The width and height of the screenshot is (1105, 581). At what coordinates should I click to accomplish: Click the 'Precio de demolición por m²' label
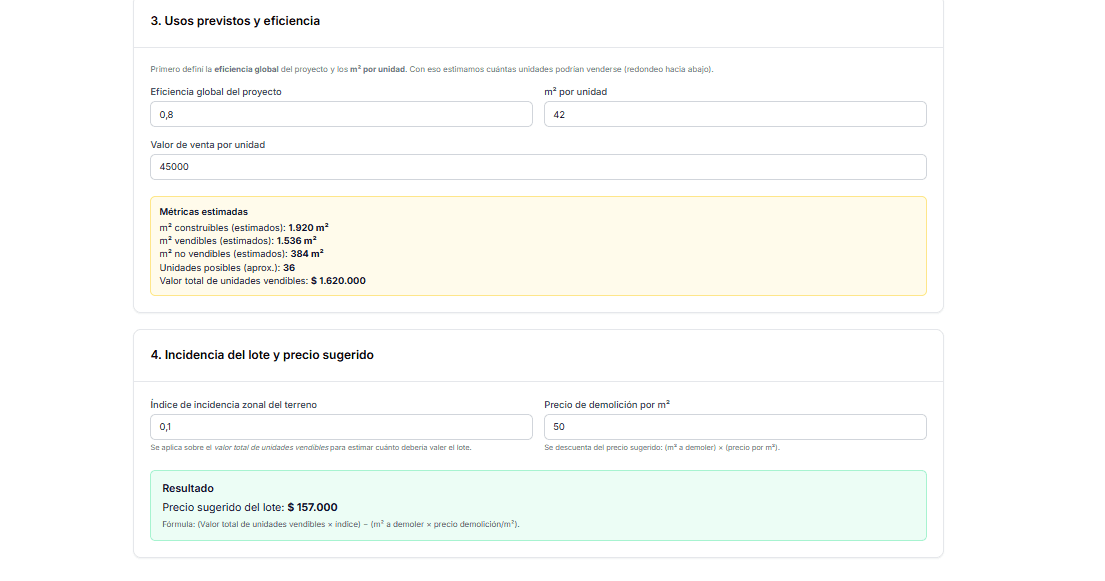click(607, 405)
